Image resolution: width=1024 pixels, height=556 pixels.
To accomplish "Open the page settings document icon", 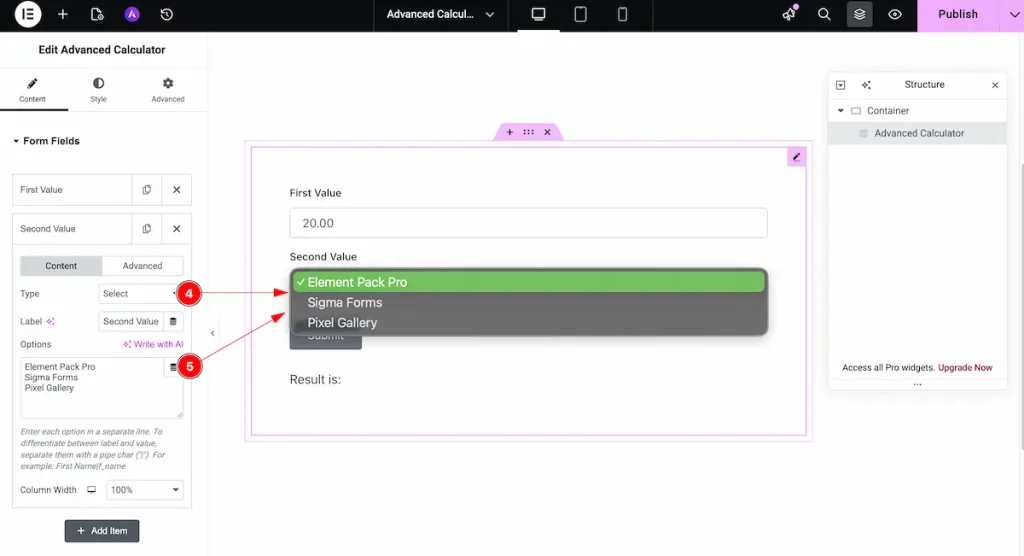I will (x=97, y=14).
